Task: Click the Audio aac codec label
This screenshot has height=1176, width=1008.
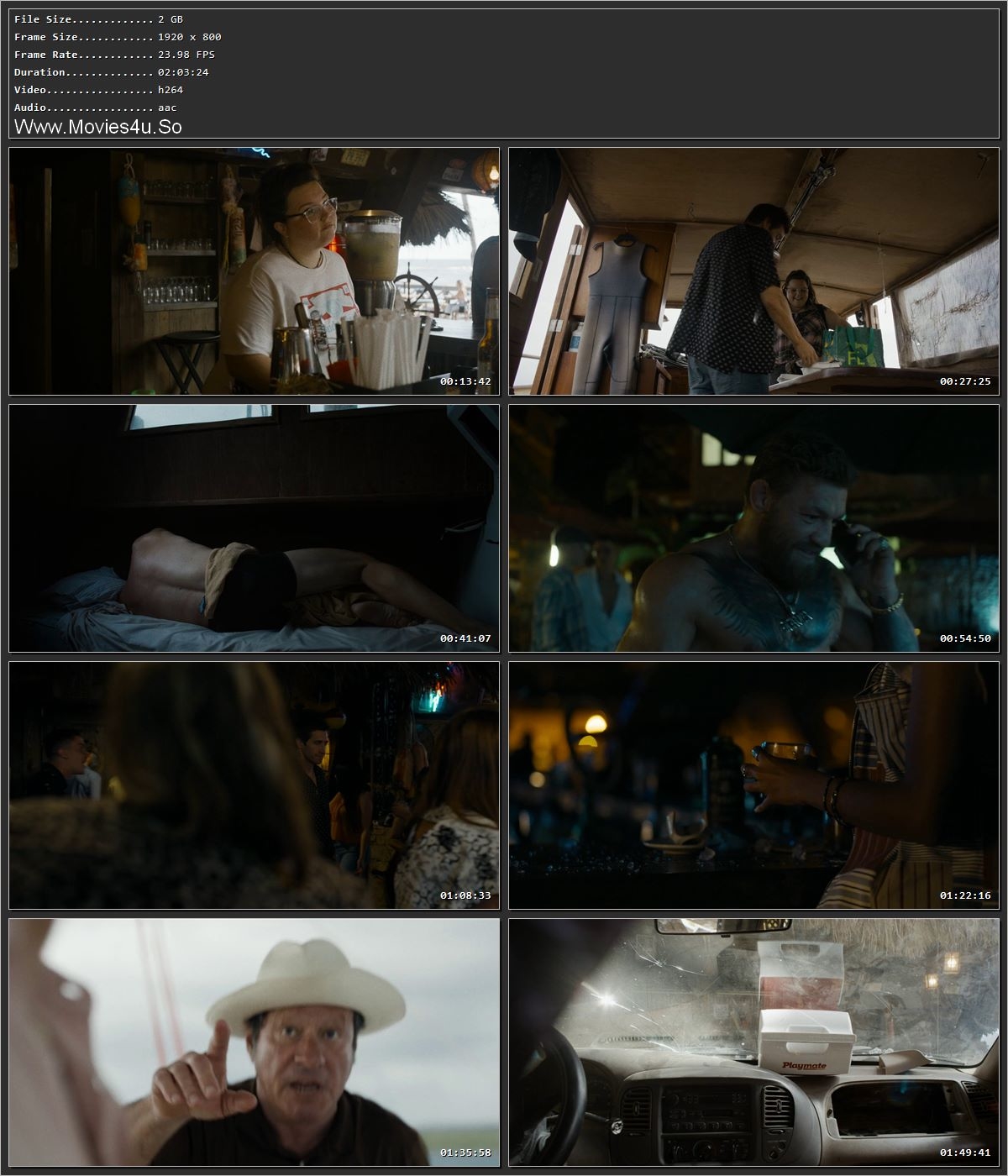Action: [x=90, y=107]
